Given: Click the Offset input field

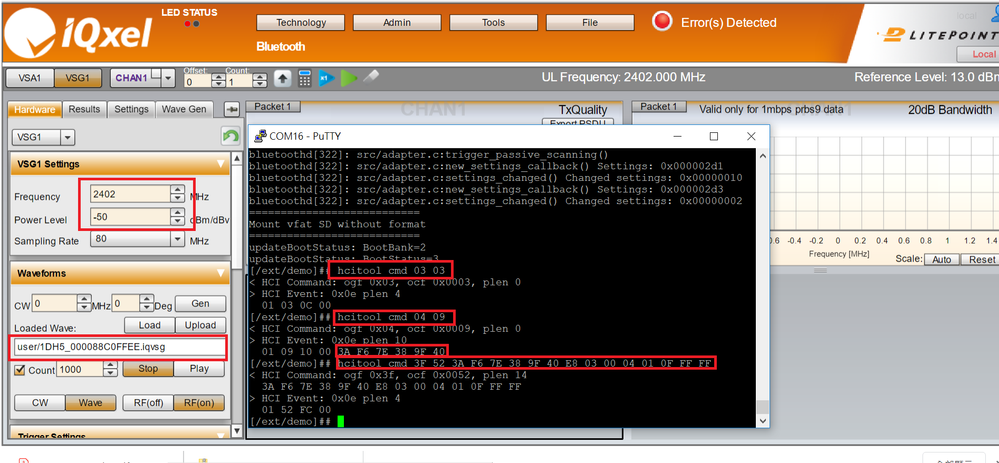Looking at the screenshot, I should tap(197, 82).
